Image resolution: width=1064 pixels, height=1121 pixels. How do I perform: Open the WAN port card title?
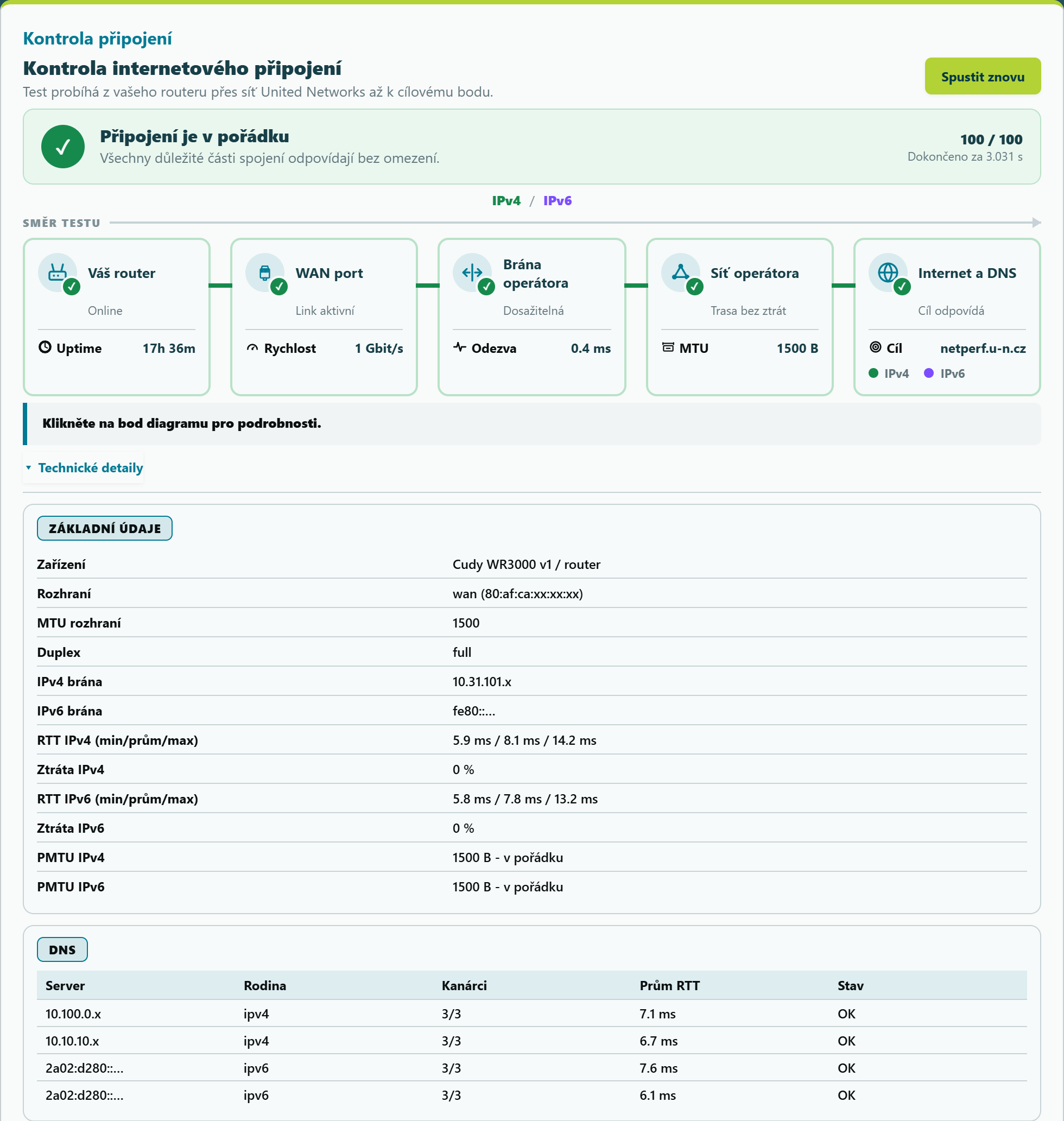(329, 273)
